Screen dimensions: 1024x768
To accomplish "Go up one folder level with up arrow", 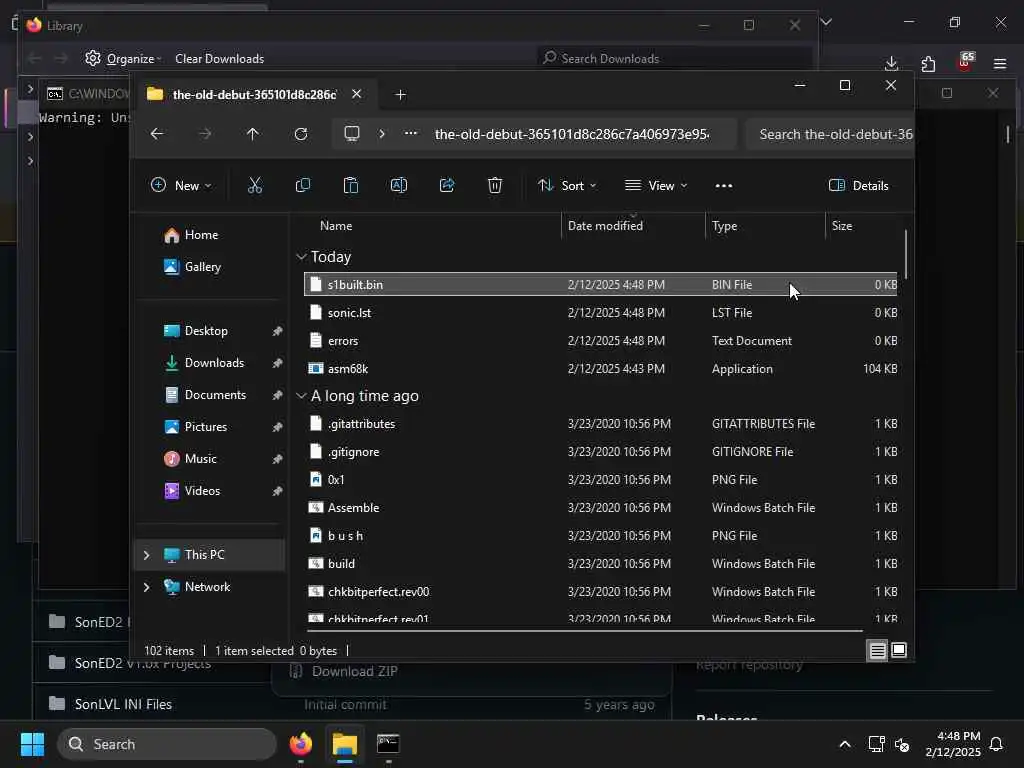I will (x=253, y=134).
